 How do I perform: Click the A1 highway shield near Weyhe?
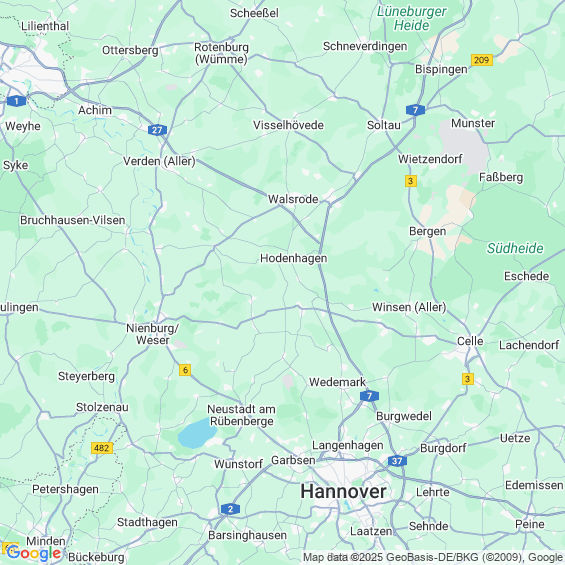16,101
